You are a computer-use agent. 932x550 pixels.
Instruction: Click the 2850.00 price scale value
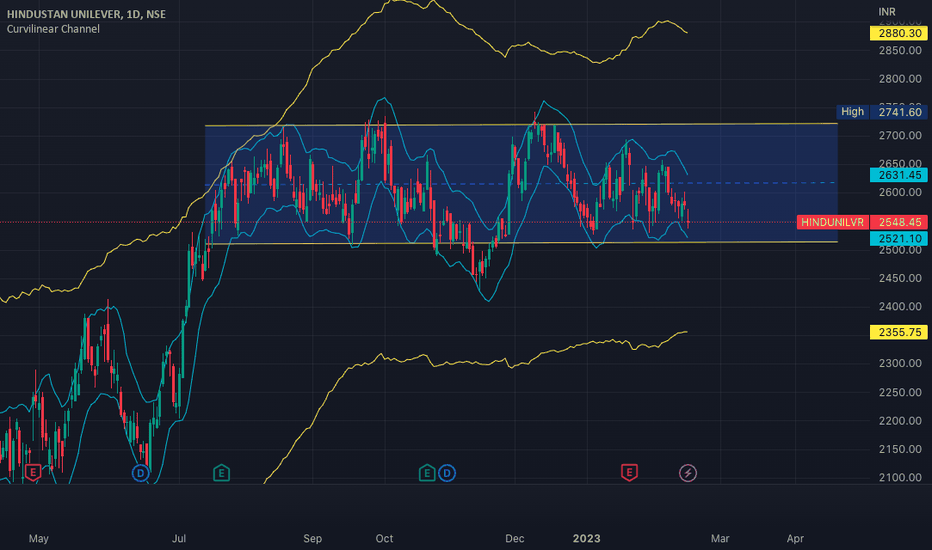(900, 51)
